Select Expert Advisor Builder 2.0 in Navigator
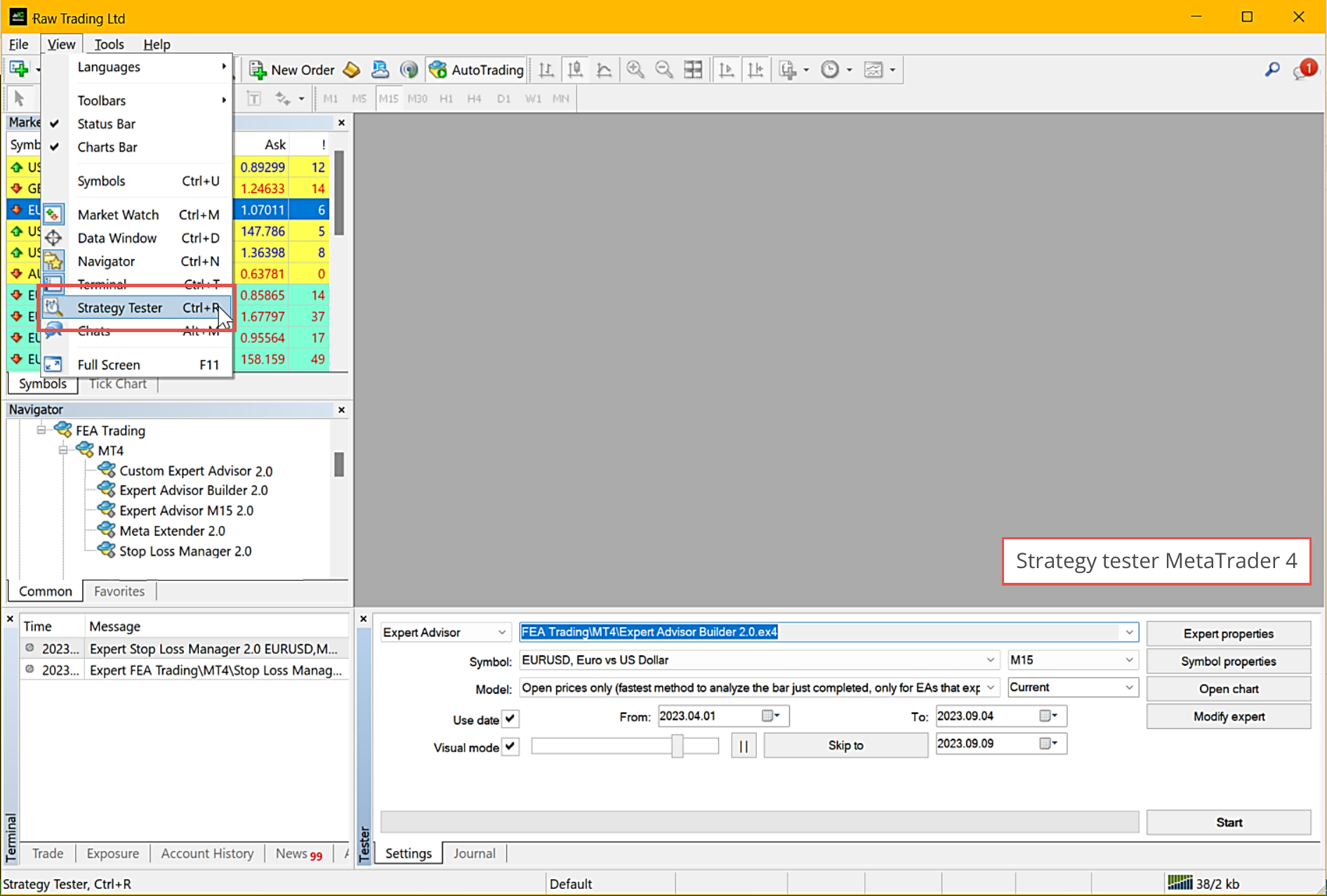Image resolution: width=1327 pixels, height=896 pixels. click(x=194, y=490)
